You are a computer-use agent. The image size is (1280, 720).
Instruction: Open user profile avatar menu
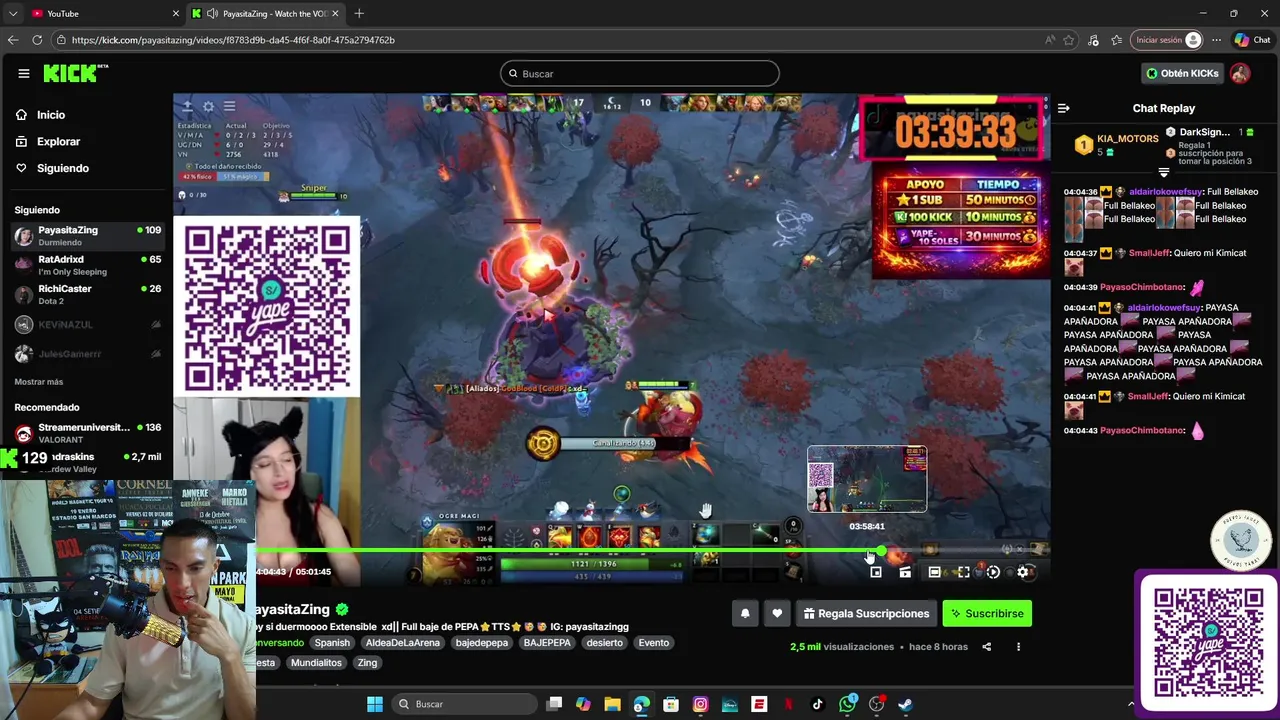1240,73
